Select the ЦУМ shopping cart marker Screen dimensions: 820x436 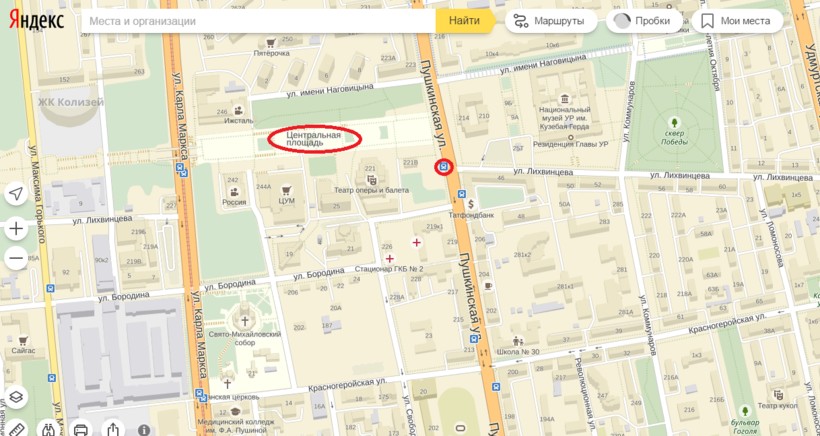pos(286,190)
